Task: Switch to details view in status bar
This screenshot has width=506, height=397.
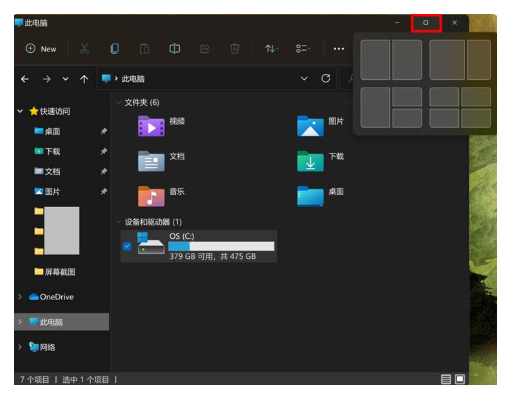Action: pyautogui.click(x=446, y=379)
